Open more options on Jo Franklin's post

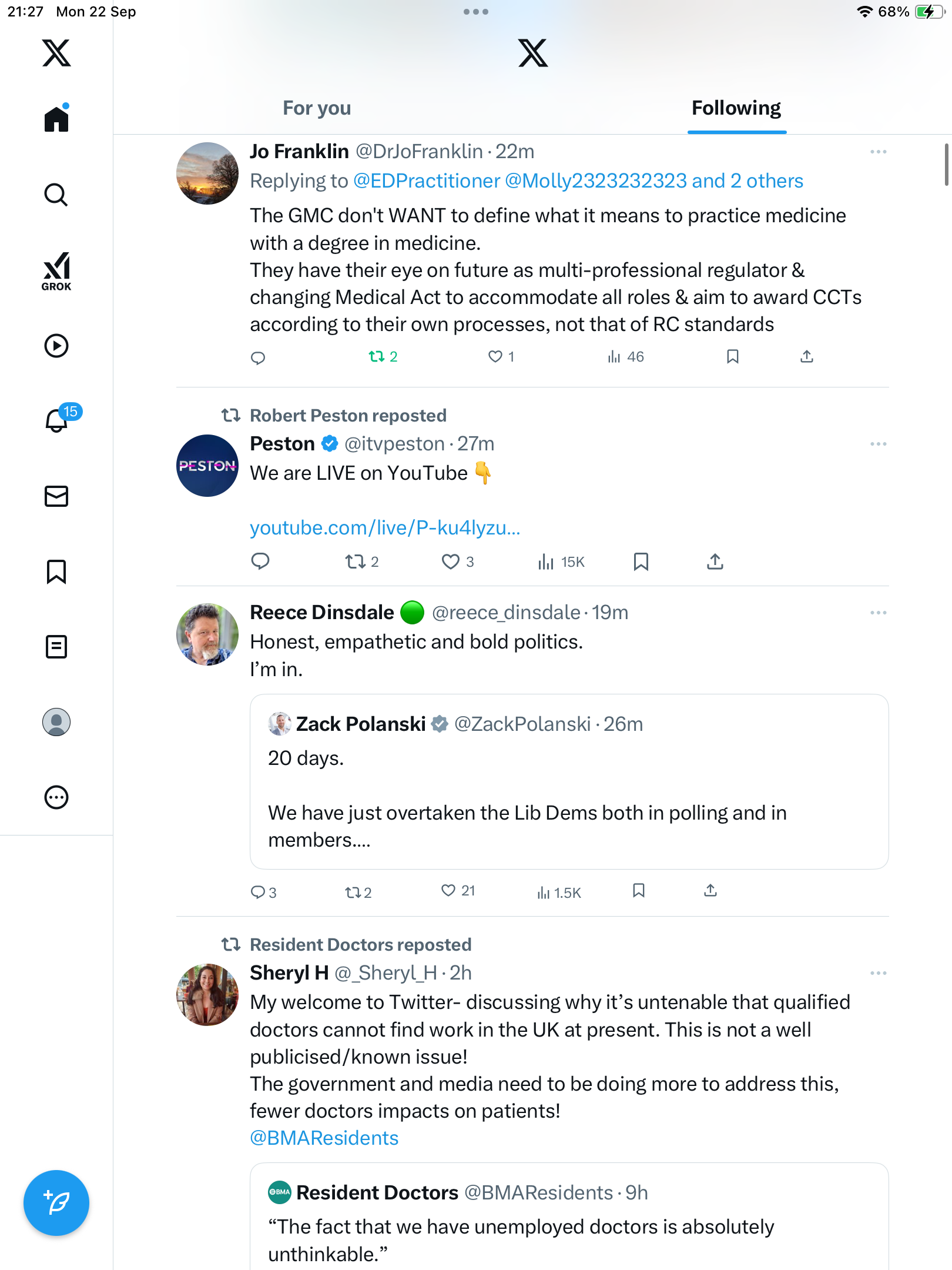[878, 152]
